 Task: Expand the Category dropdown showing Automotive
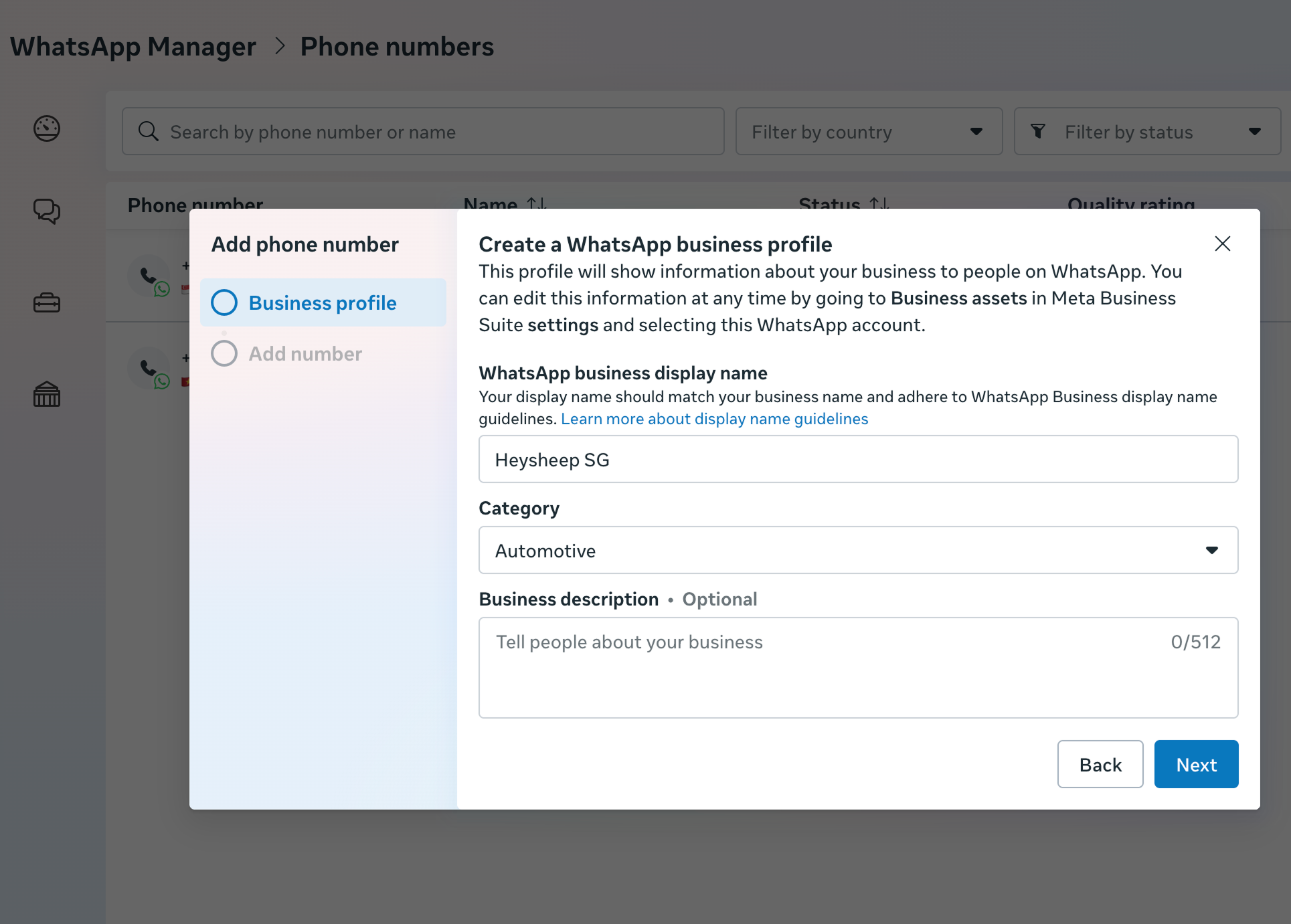pyautogui.click(x=858, y=550)
